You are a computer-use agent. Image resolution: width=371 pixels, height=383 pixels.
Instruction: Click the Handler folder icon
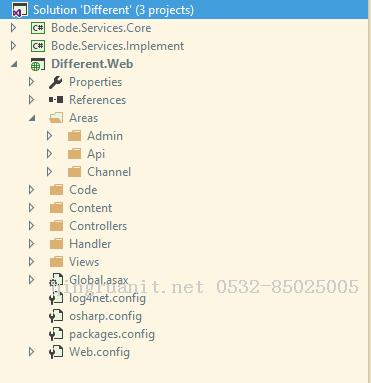(56, 244)
